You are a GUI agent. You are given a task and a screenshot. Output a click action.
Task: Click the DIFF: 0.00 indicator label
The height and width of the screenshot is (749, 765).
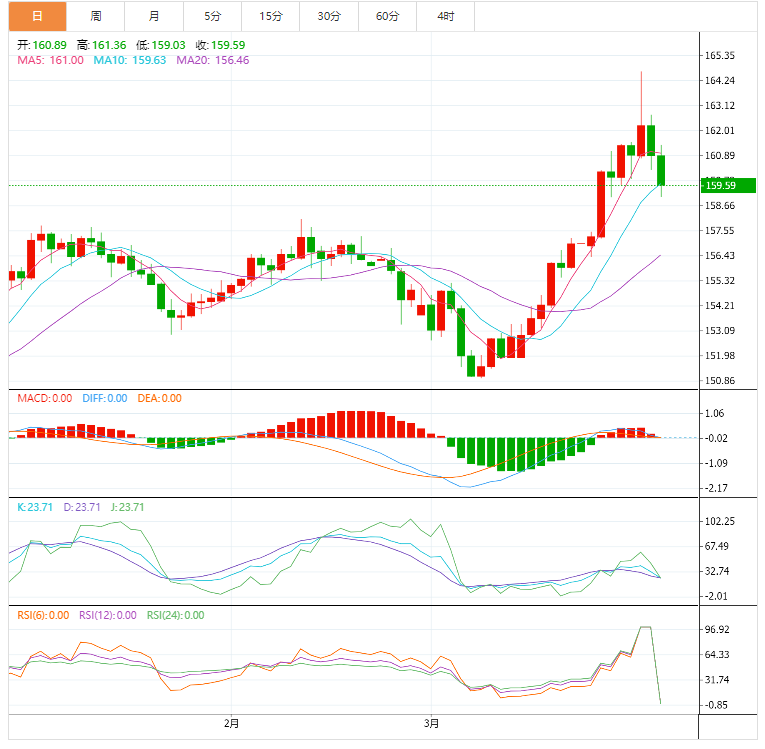point(105,398)
